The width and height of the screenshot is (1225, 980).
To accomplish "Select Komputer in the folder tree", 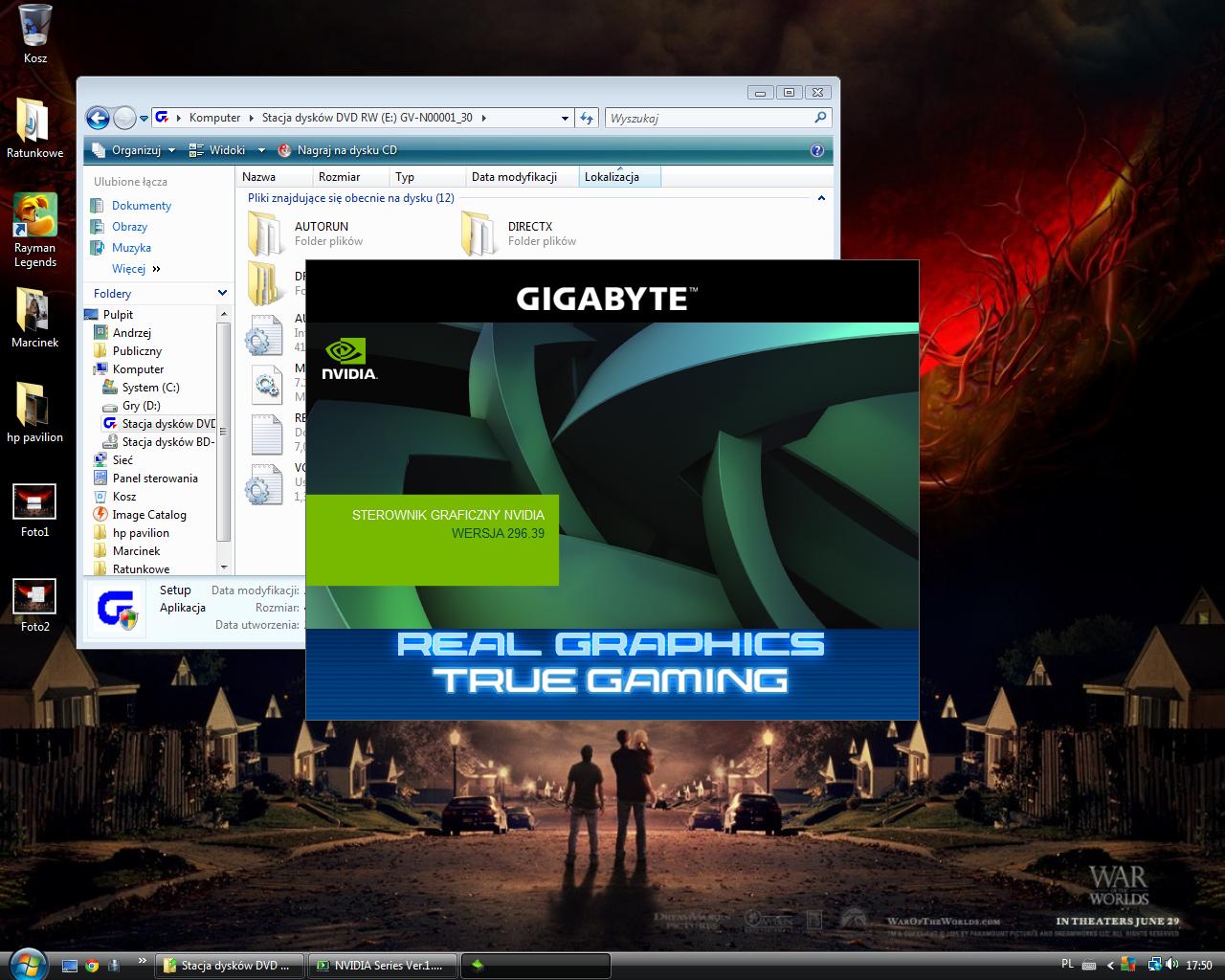I will tap(128, 368).
